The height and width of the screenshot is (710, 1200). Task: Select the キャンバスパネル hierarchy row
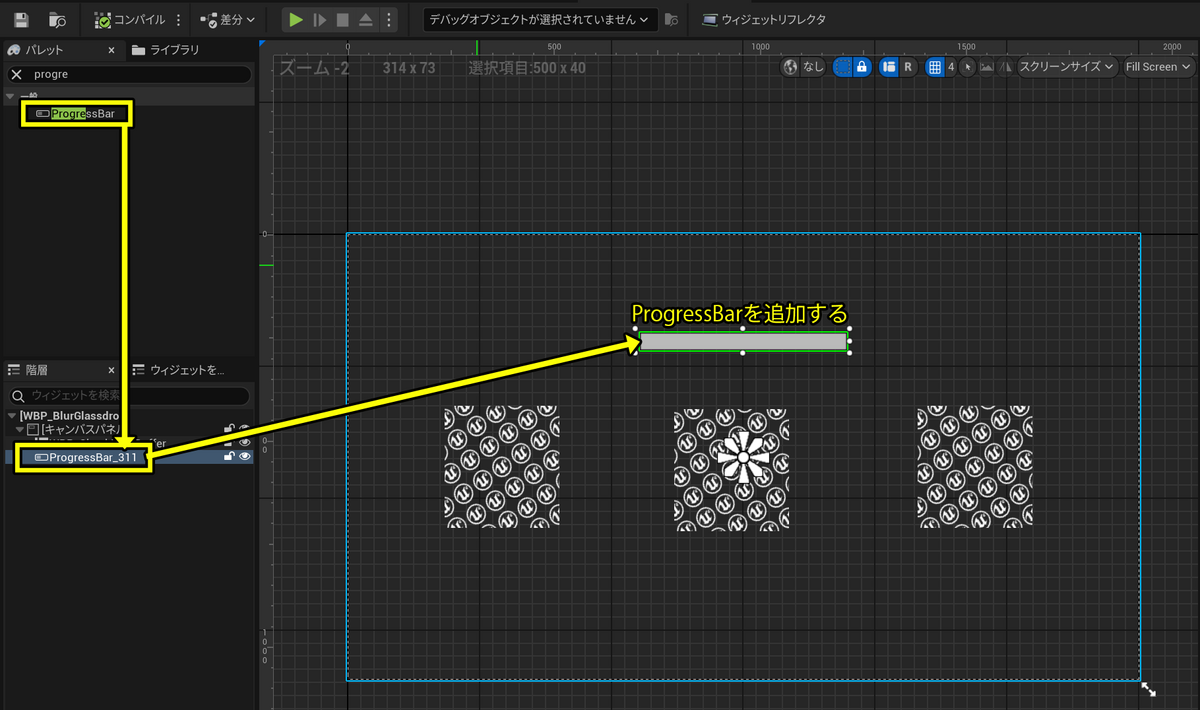pos(128,429)
